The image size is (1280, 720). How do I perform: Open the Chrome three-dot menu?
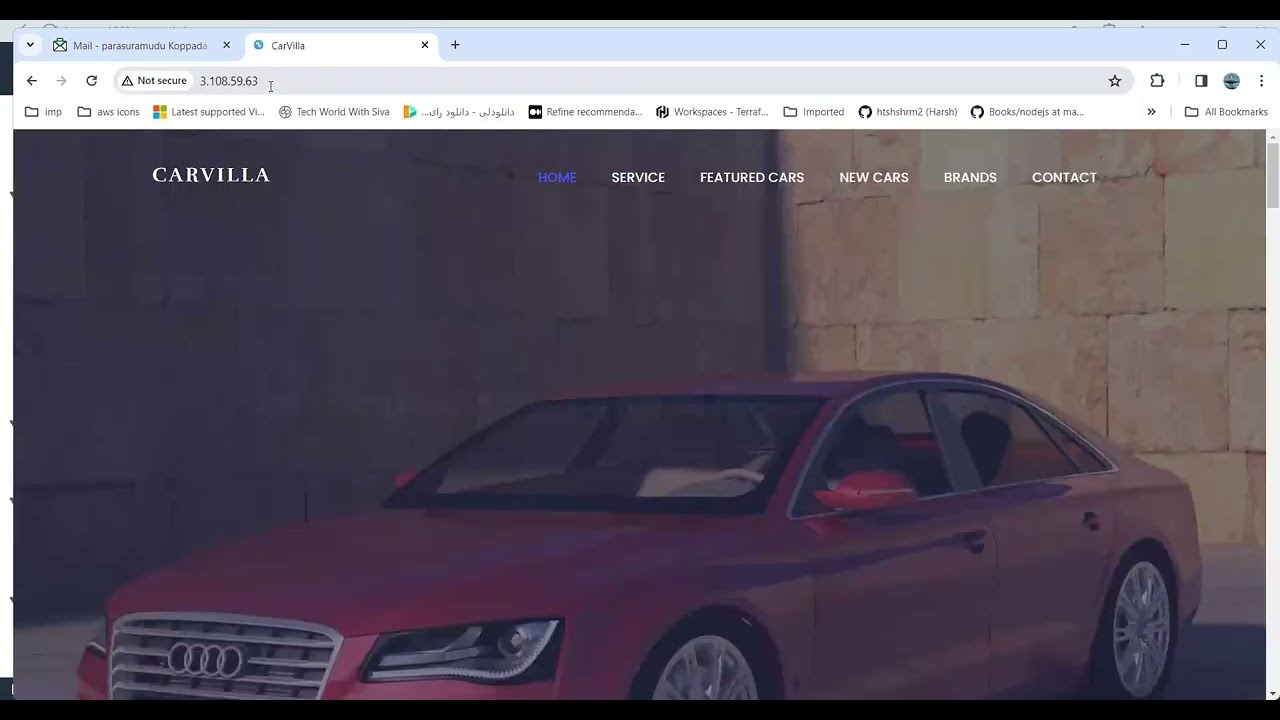[1261, 81]
